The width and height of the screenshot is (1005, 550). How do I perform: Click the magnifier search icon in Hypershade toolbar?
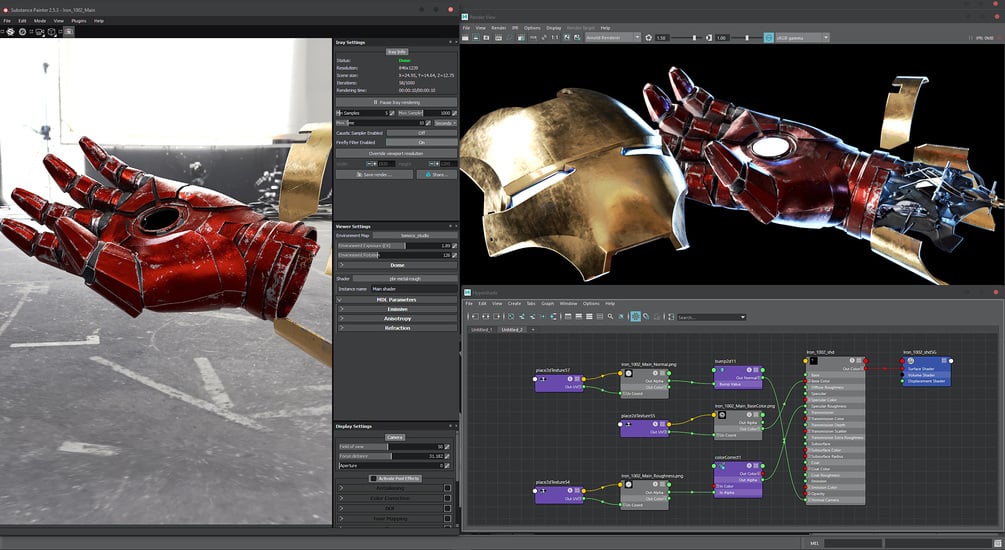[610, 317]
